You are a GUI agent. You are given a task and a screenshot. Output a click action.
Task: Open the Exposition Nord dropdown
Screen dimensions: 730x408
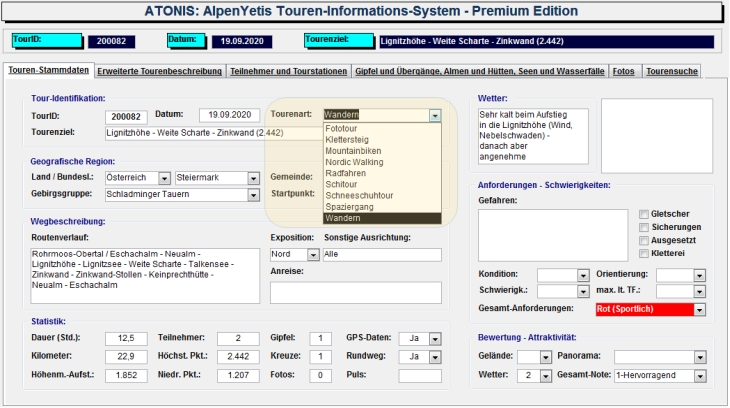(x=313, y=255)
